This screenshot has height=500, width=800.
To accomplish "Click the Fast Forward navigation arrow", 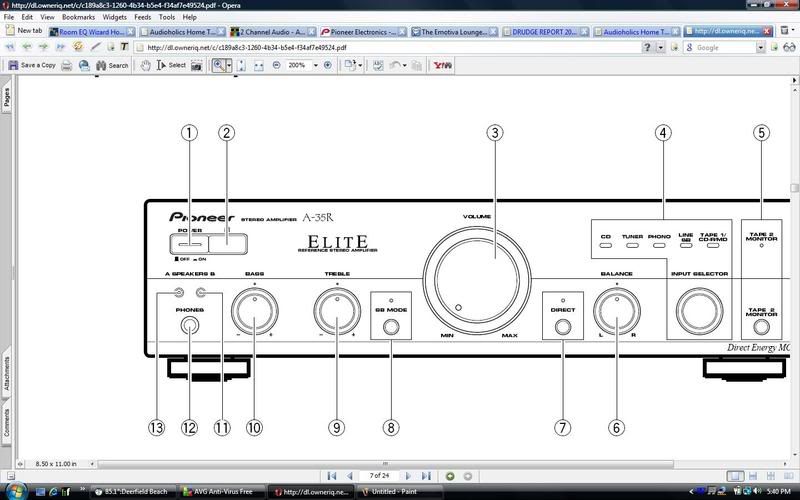I will point(60,47).
